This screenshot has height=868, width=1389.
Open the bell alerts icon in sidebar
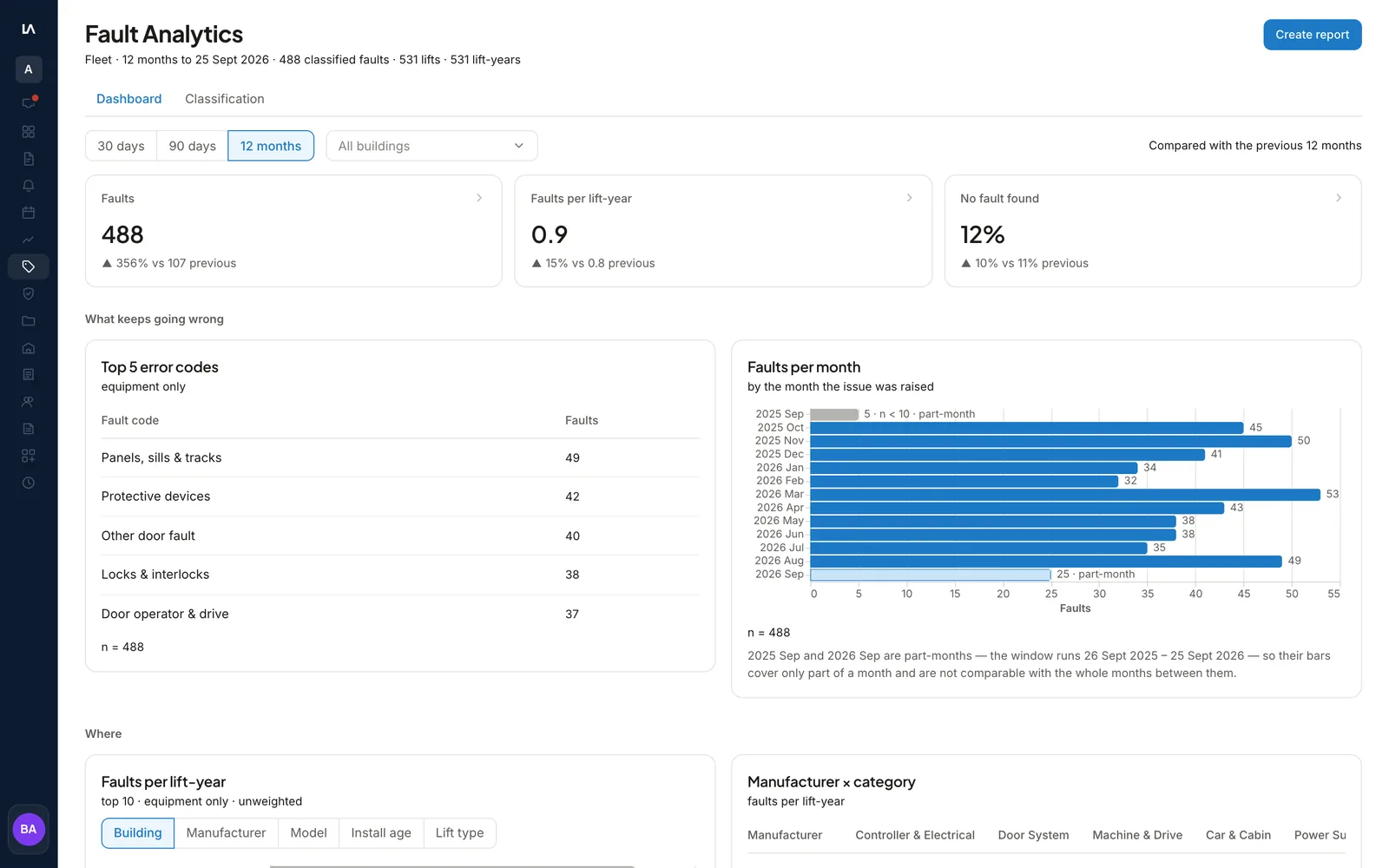(x=29, y=186)
